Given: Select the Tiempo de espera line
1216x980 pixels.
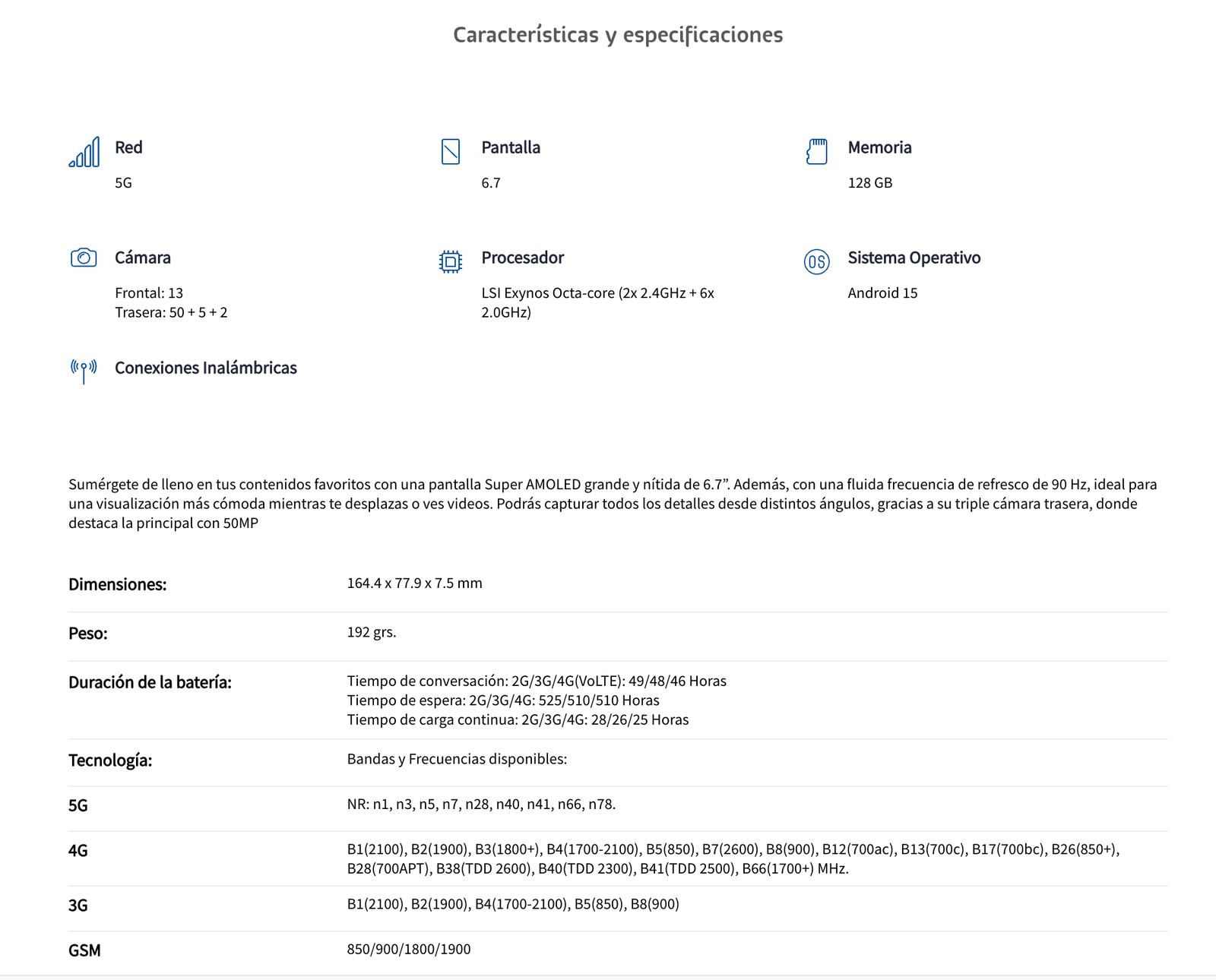Looking at the screenshot, I should tap(503, 700).
